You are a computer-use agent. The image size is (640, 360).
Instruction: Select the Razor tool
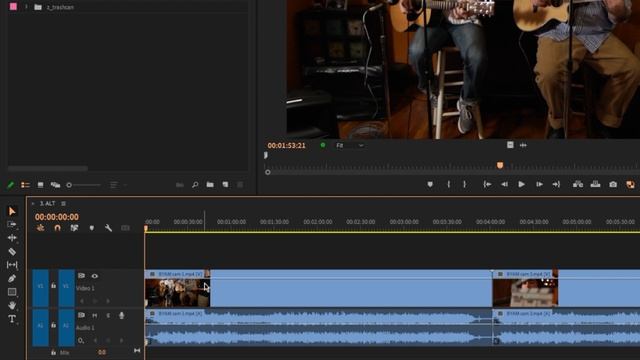12,251
